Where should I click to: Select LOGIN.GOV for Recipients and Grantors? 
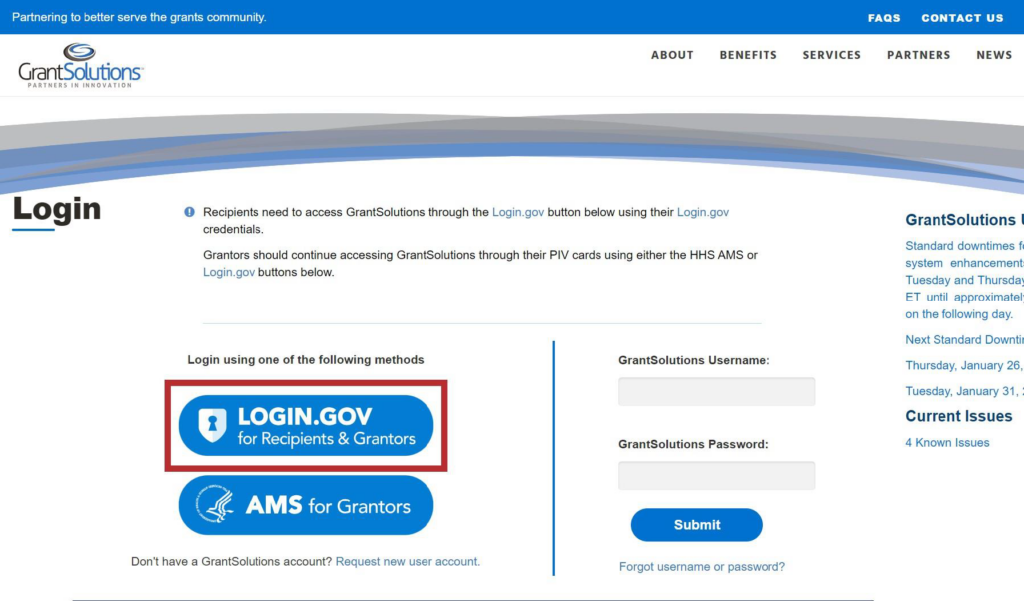coord(305,425)
